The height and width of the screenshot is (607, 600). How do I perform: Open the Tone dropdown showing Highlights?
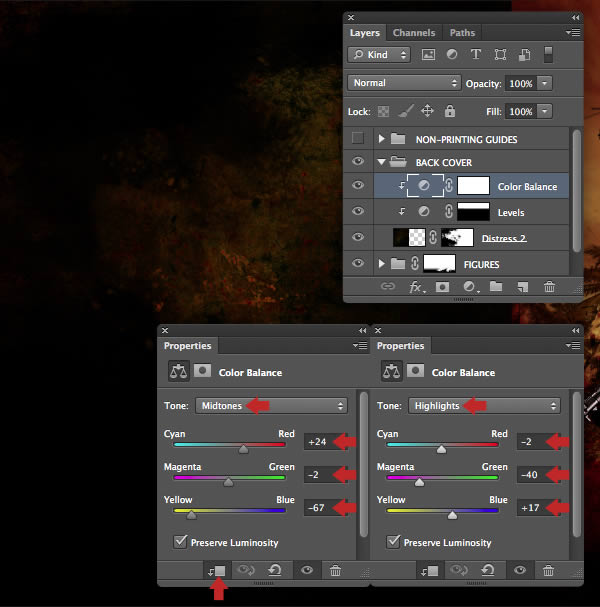[484, 406]
